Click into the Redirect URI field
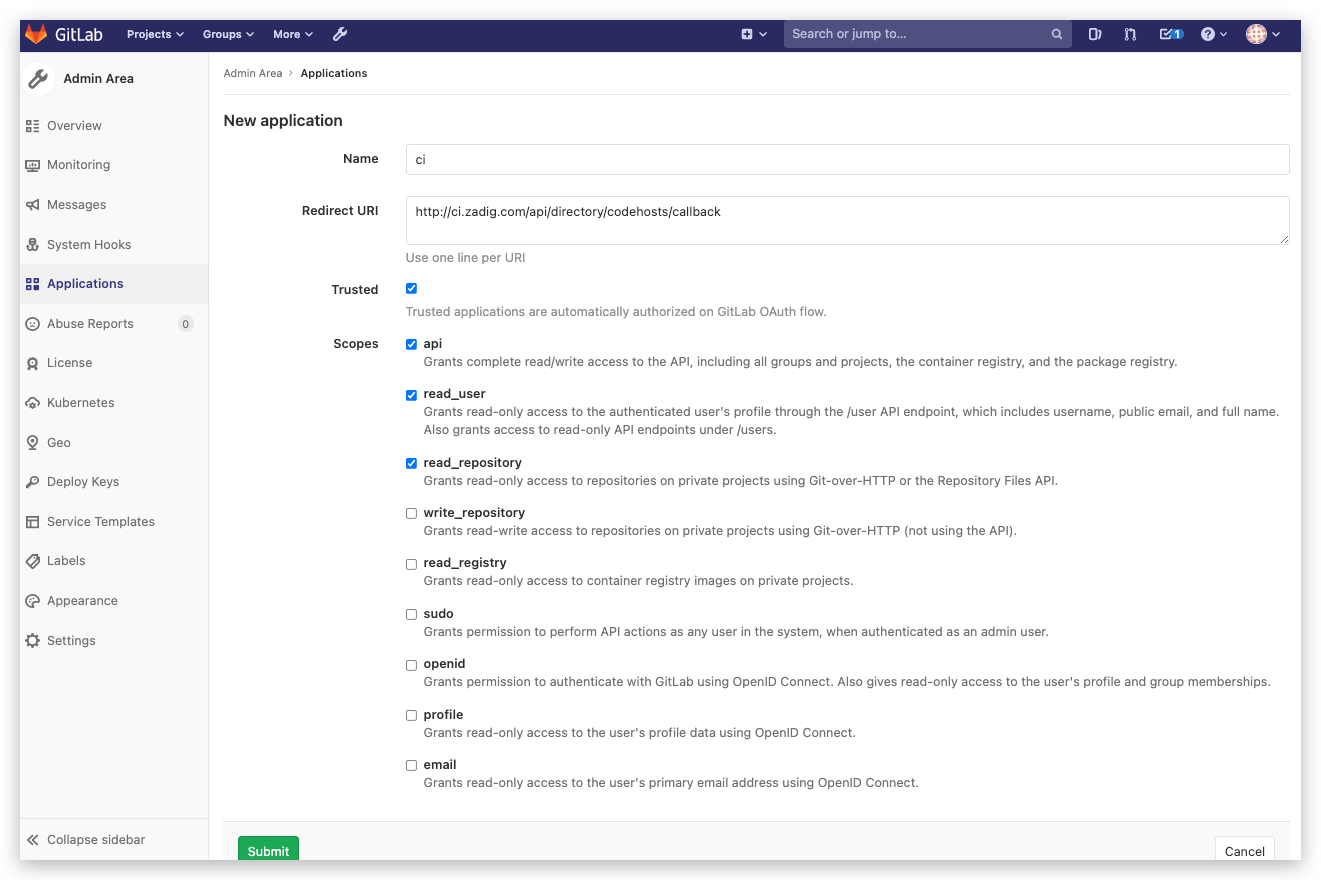Screen dimensions: 1321x880 [846, 220]
